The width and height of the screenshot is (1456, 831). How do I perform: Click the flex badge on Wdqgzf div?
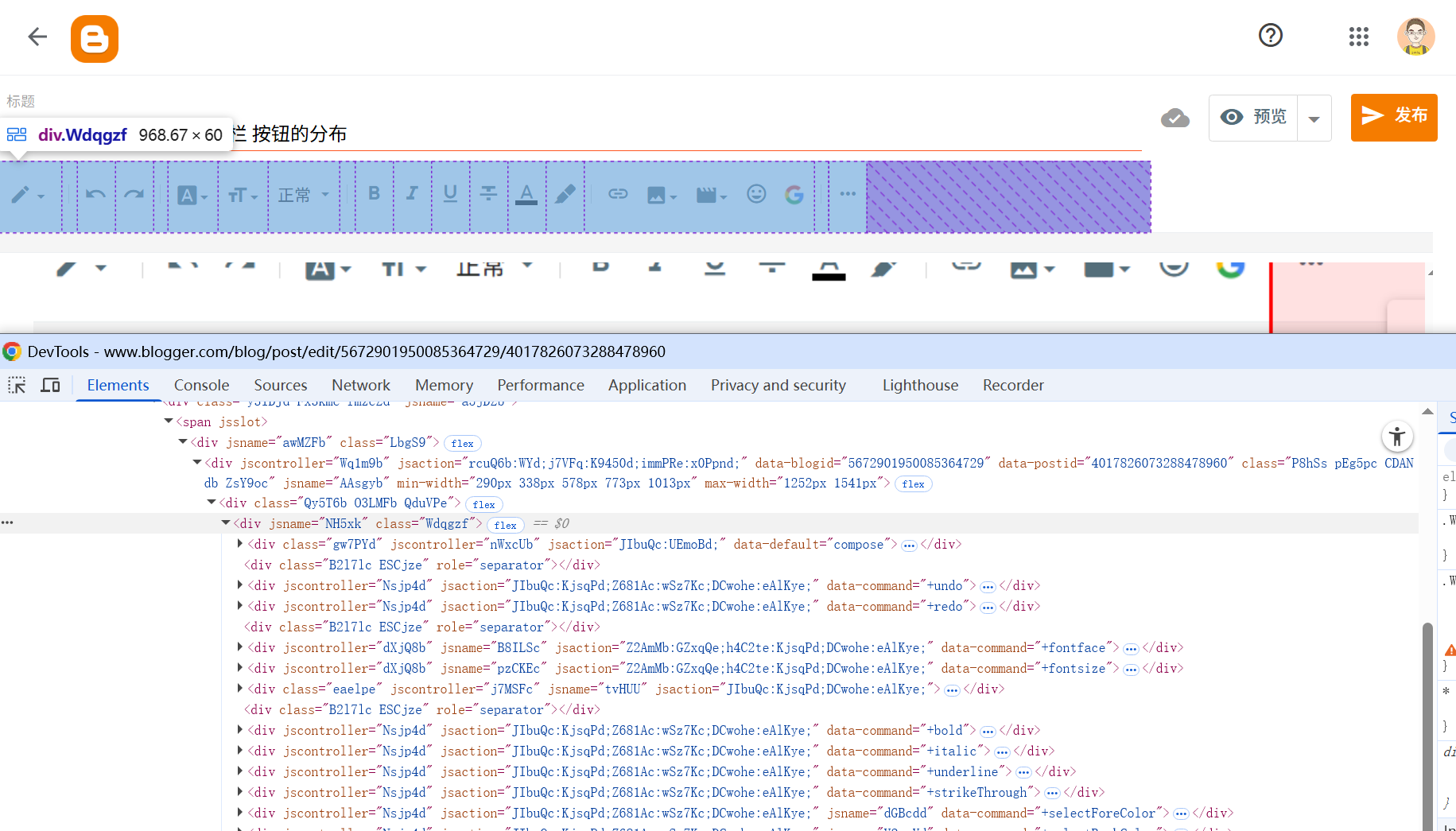[x=505, y=525]
